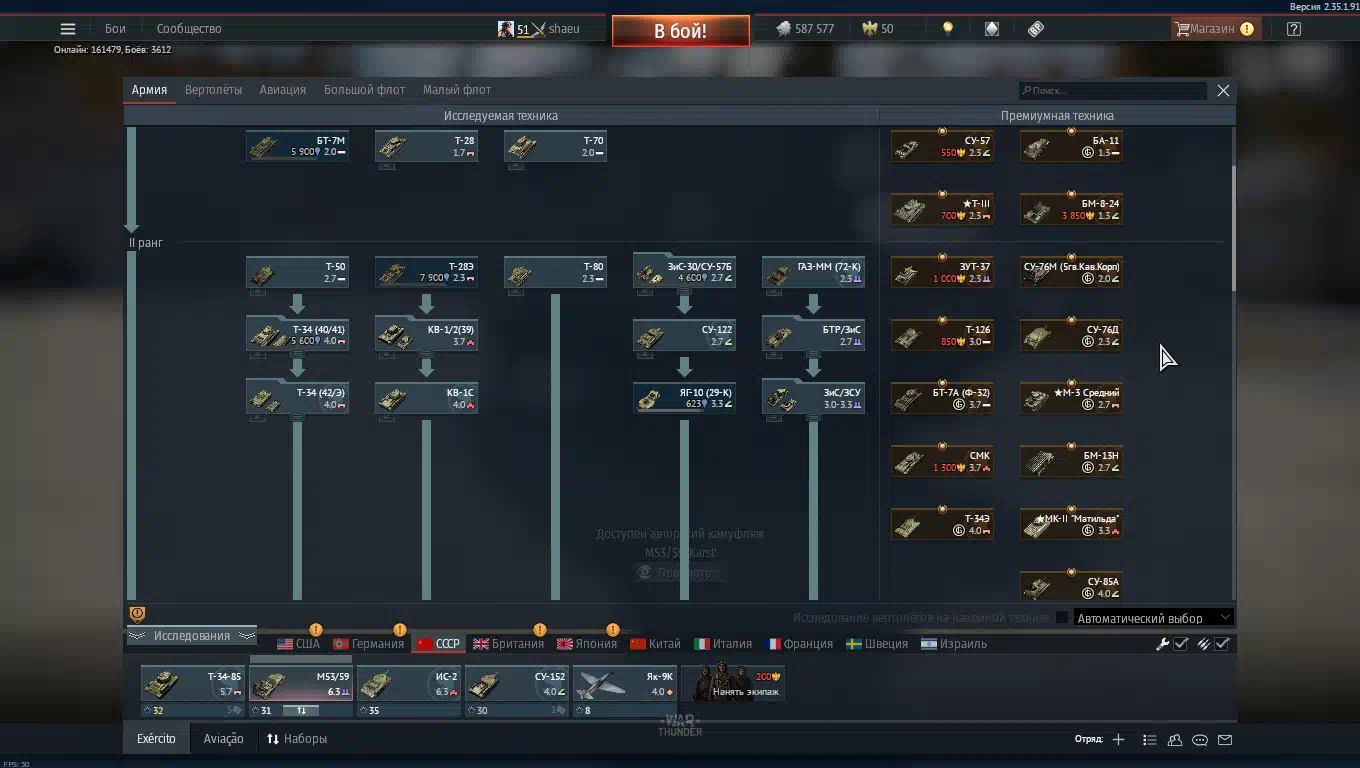Viewport: 1360px width, 768px height.
Task: Select premium СУ-57 vehicle
Action: [x=942, y=146]
